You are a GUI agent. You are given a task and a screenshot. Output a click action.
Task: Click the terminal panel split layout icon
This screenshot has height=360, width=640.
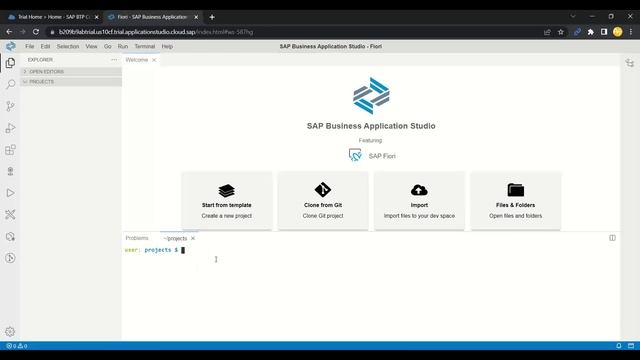(x=612, y=238)
